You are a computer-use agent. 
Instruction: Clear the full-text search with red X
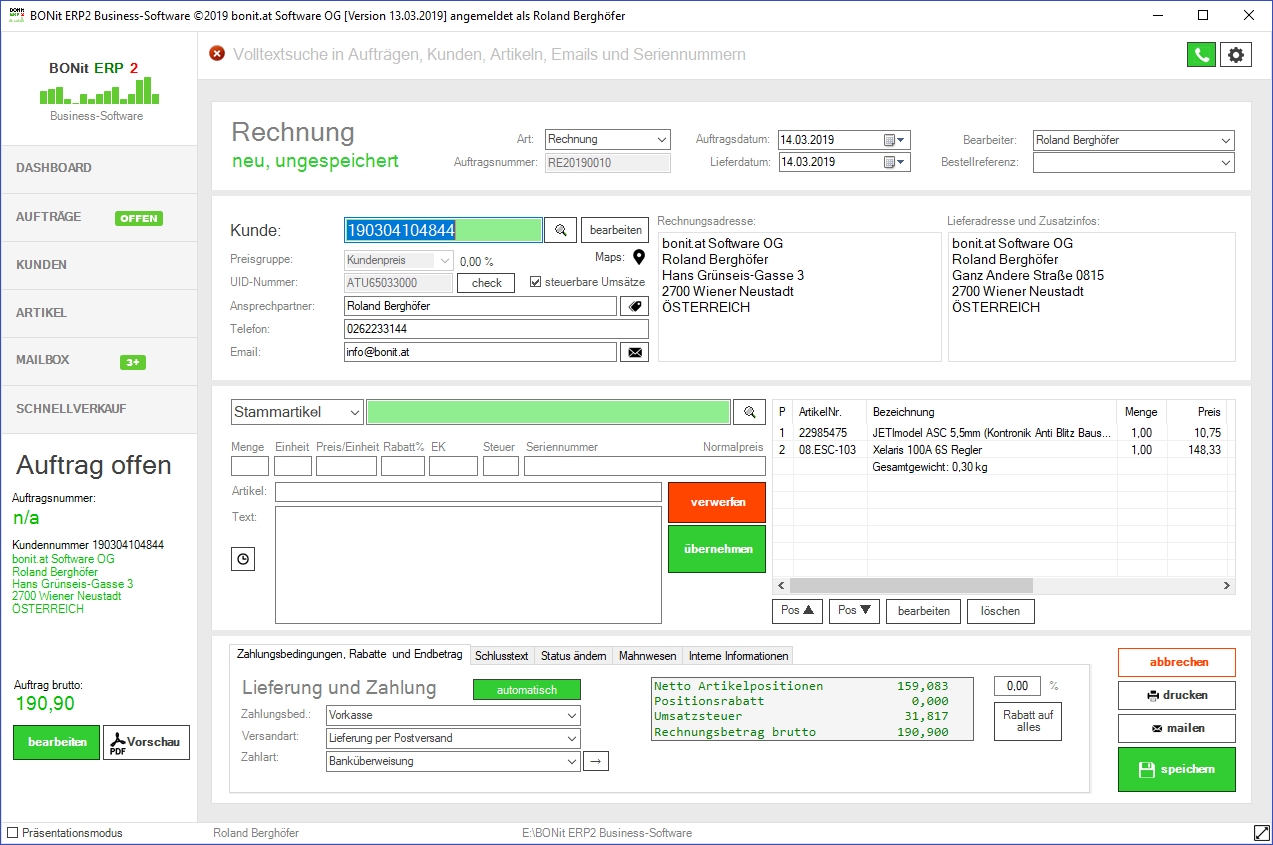pyautogui.click(x=217, y=54)
